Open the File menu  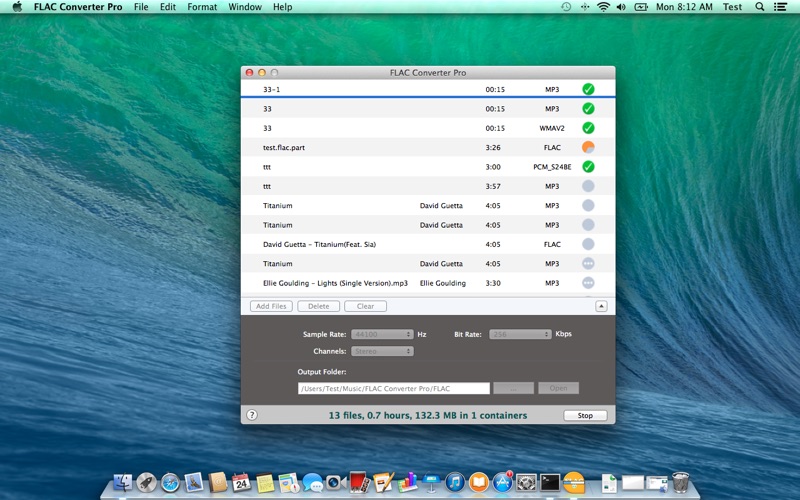141,7
